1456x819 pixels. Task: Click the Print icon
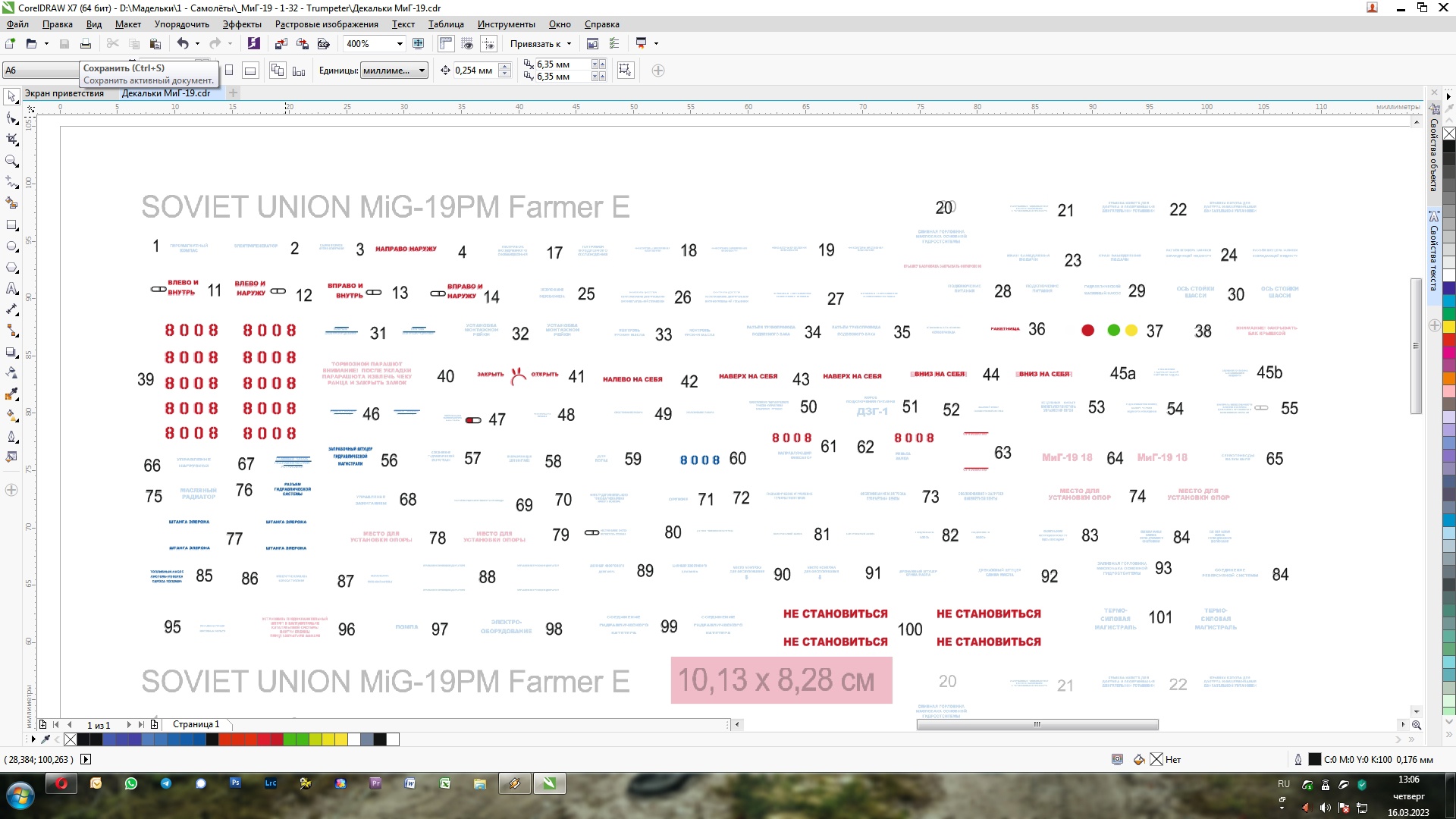coord(86,44)
